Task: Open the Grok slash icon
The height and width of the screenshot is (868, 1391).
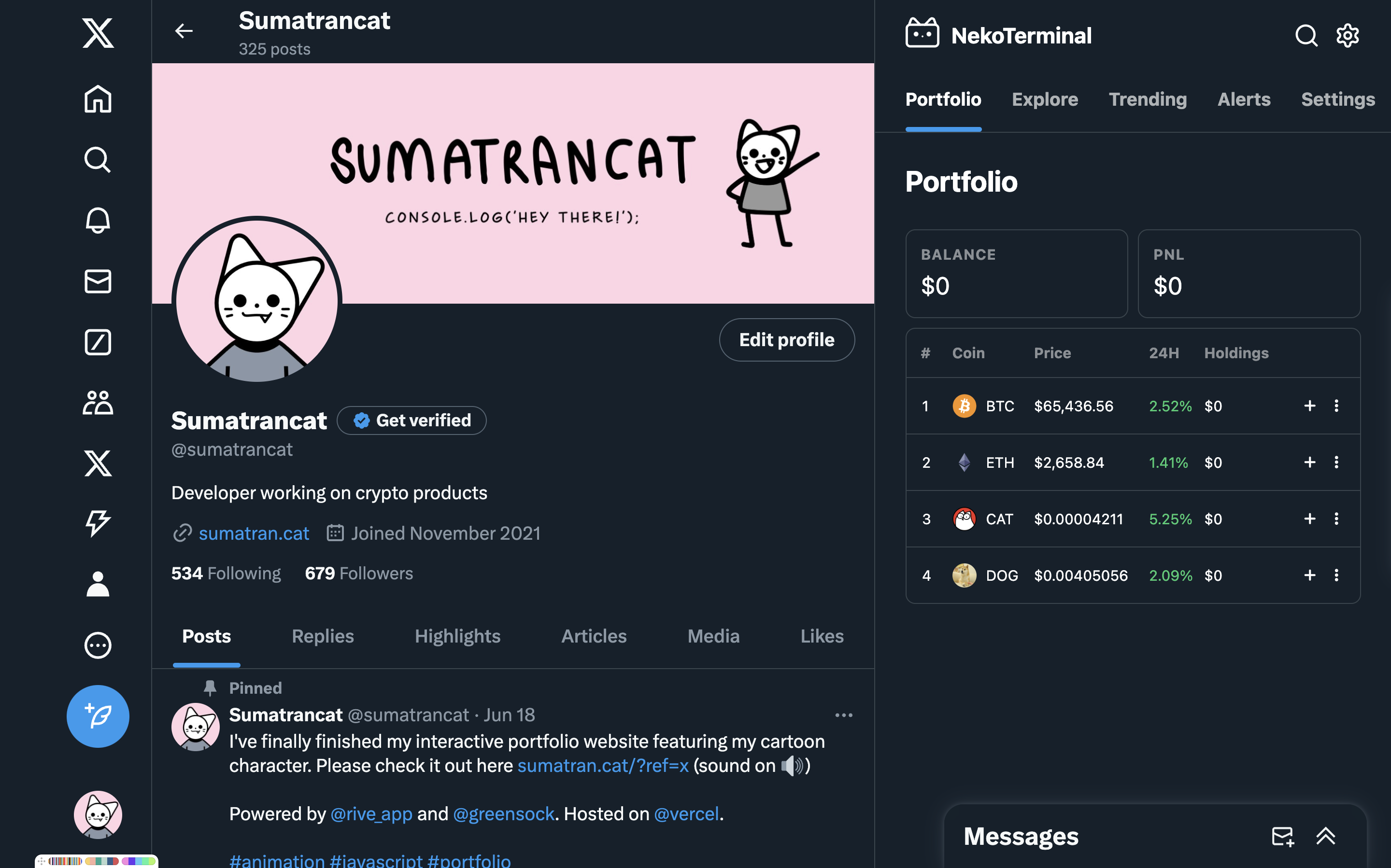Action: coord(98,342)
